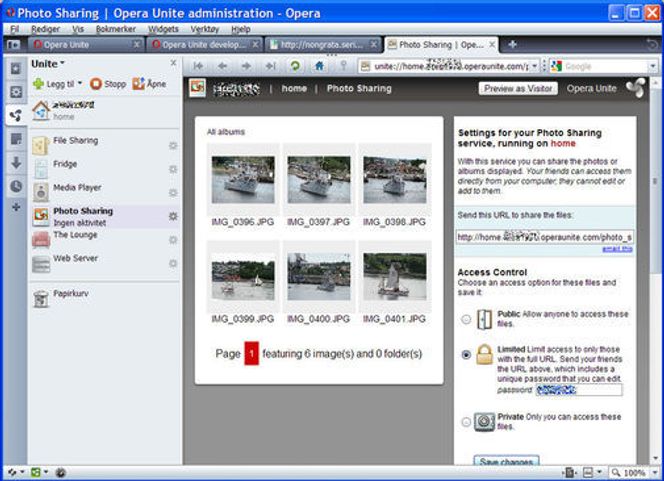
Task: Open the Fil menu
Action: point(14,29)
